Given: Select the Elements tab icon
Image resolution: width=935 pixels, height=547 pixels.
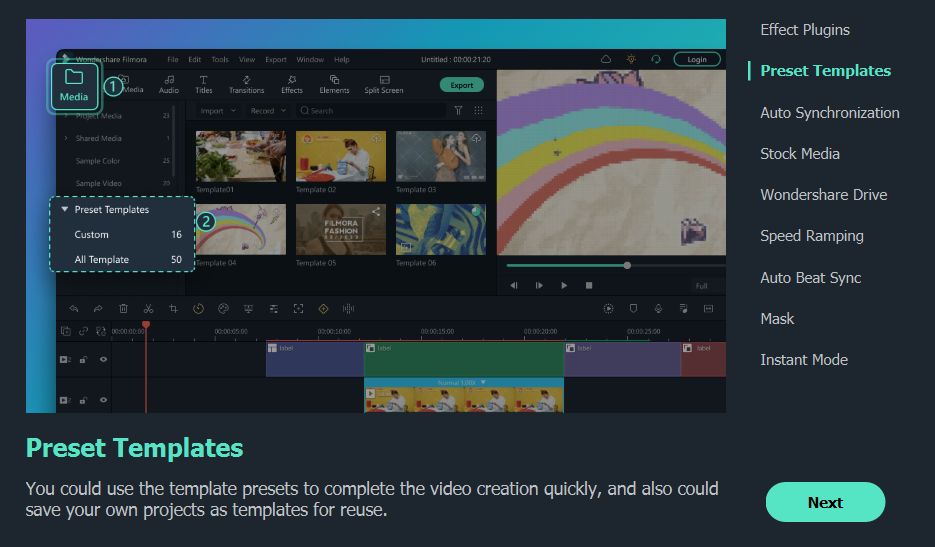Looking at the screenshot, I should (334, 85).
